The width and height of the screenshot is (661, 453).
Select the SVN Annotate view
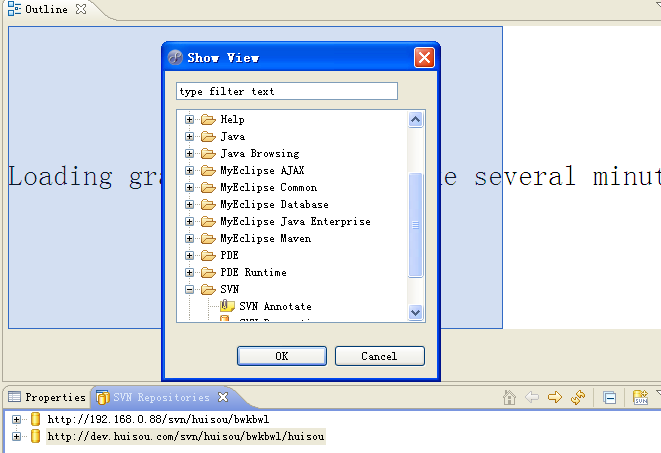[275, 306]
